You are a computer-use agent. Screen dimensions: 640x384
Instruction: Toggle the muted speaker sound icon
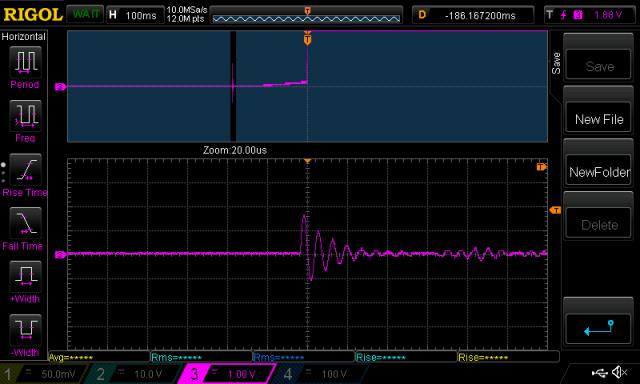[620, 372]
